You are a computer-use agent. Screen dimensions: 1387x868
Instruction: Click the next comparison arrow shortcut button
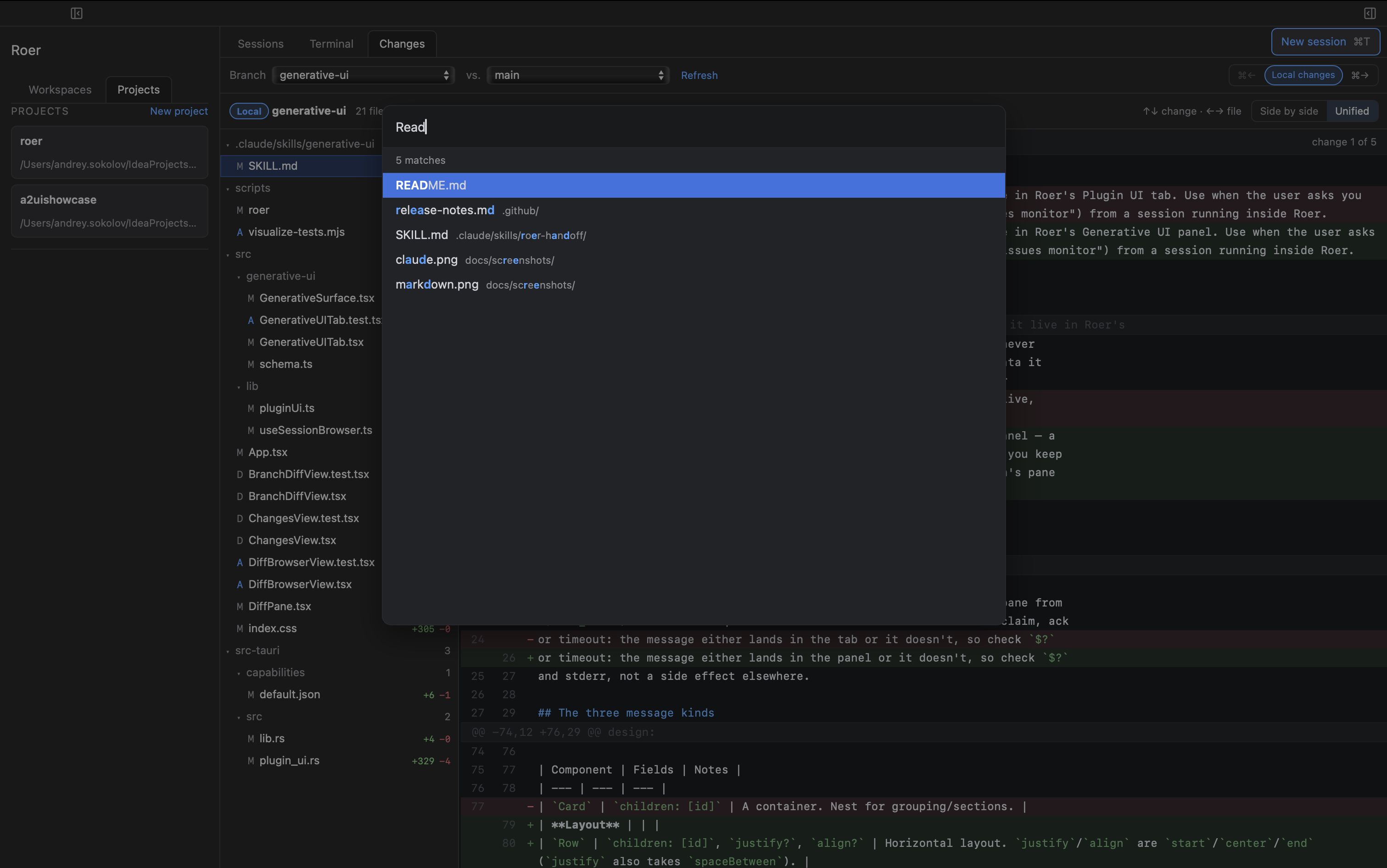[x=1359, y=75]
